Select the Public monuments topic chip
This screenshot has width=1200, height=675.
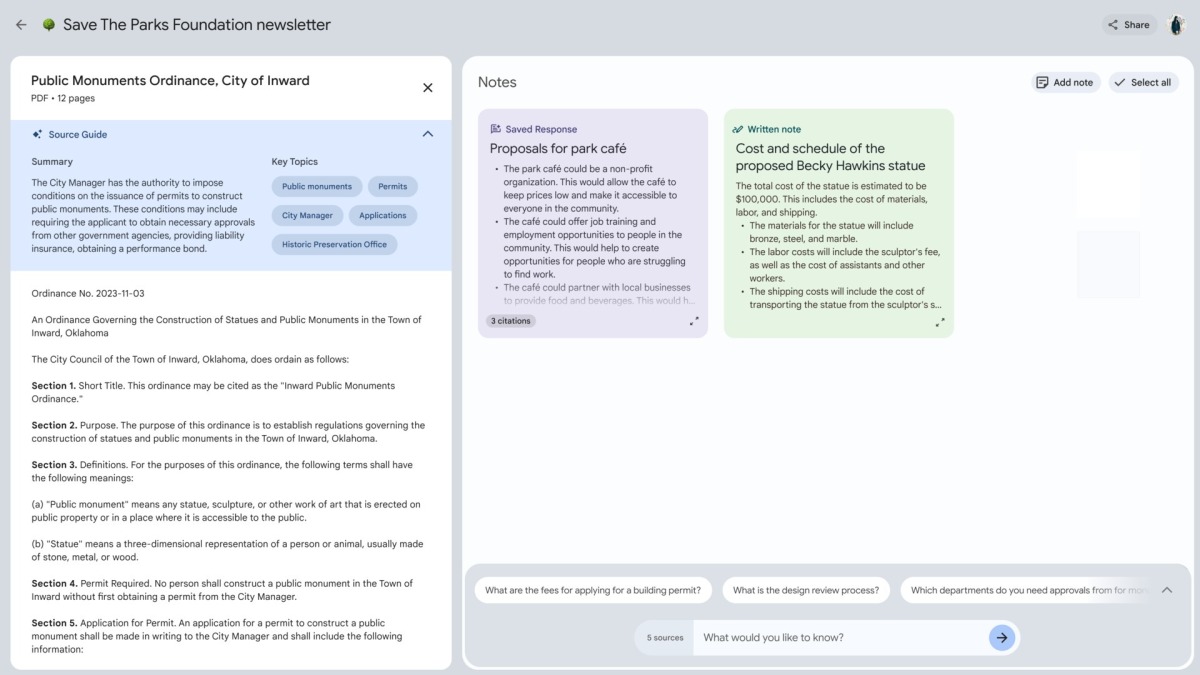(316, 186)
